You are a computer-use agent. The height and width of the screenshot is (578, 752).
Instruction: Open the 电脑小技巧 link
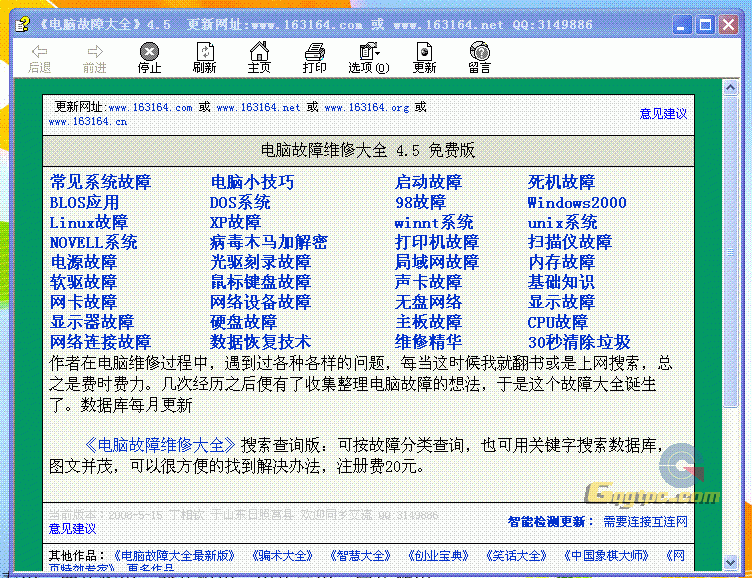(x=252, y=182)
